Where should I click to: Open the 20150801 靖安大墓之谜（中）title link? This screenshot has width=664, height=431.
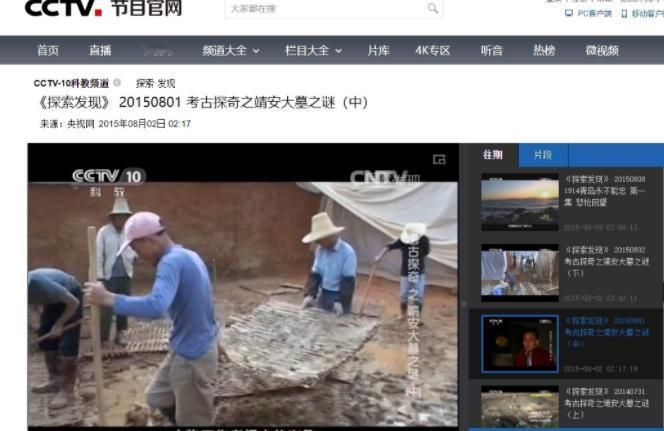click(x=606, y=332)
